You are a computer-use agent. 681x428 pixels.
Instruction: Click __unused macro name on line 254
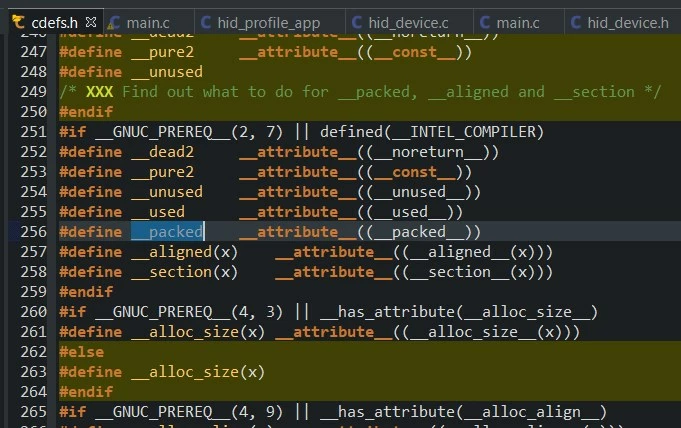coord(167,192)
